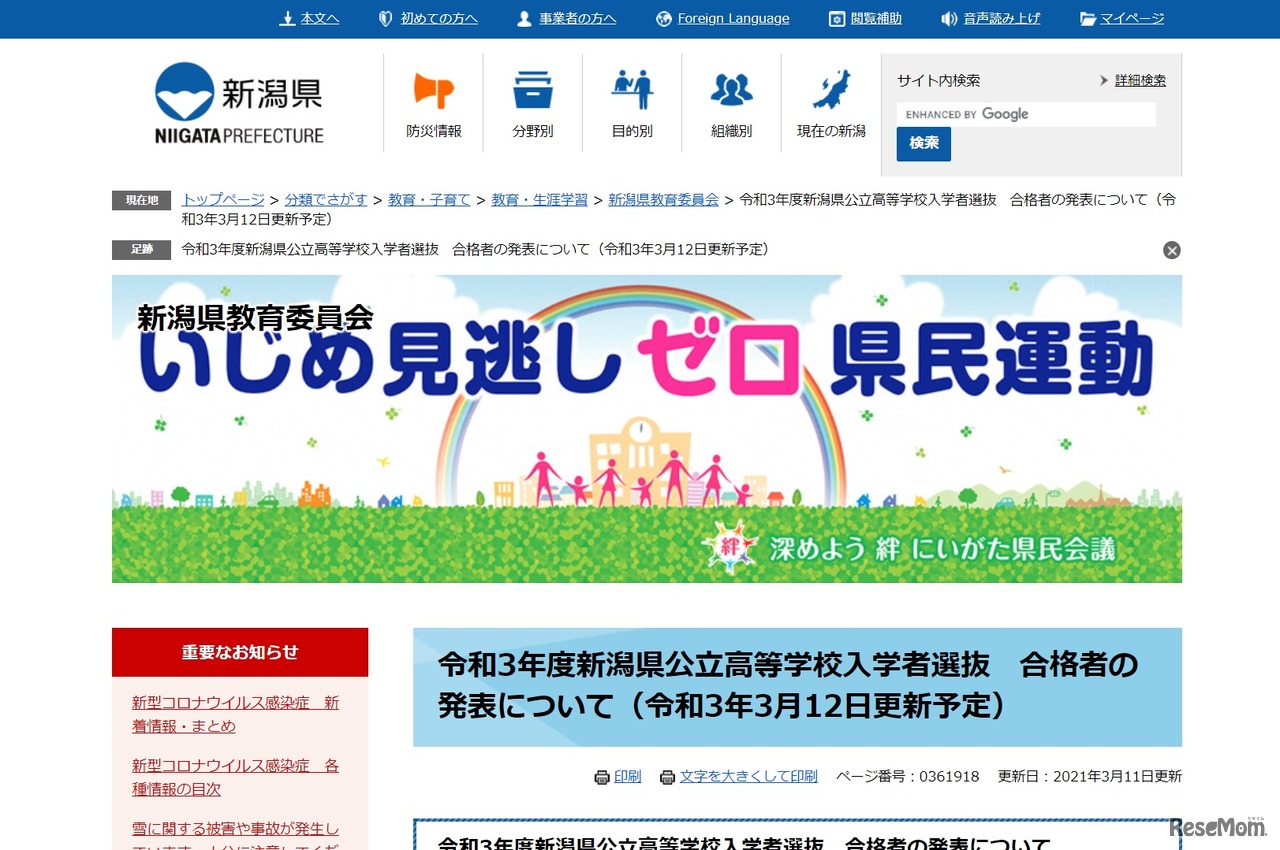
Task: Open 現在の新潟 map menu
Action: point(831,103)
